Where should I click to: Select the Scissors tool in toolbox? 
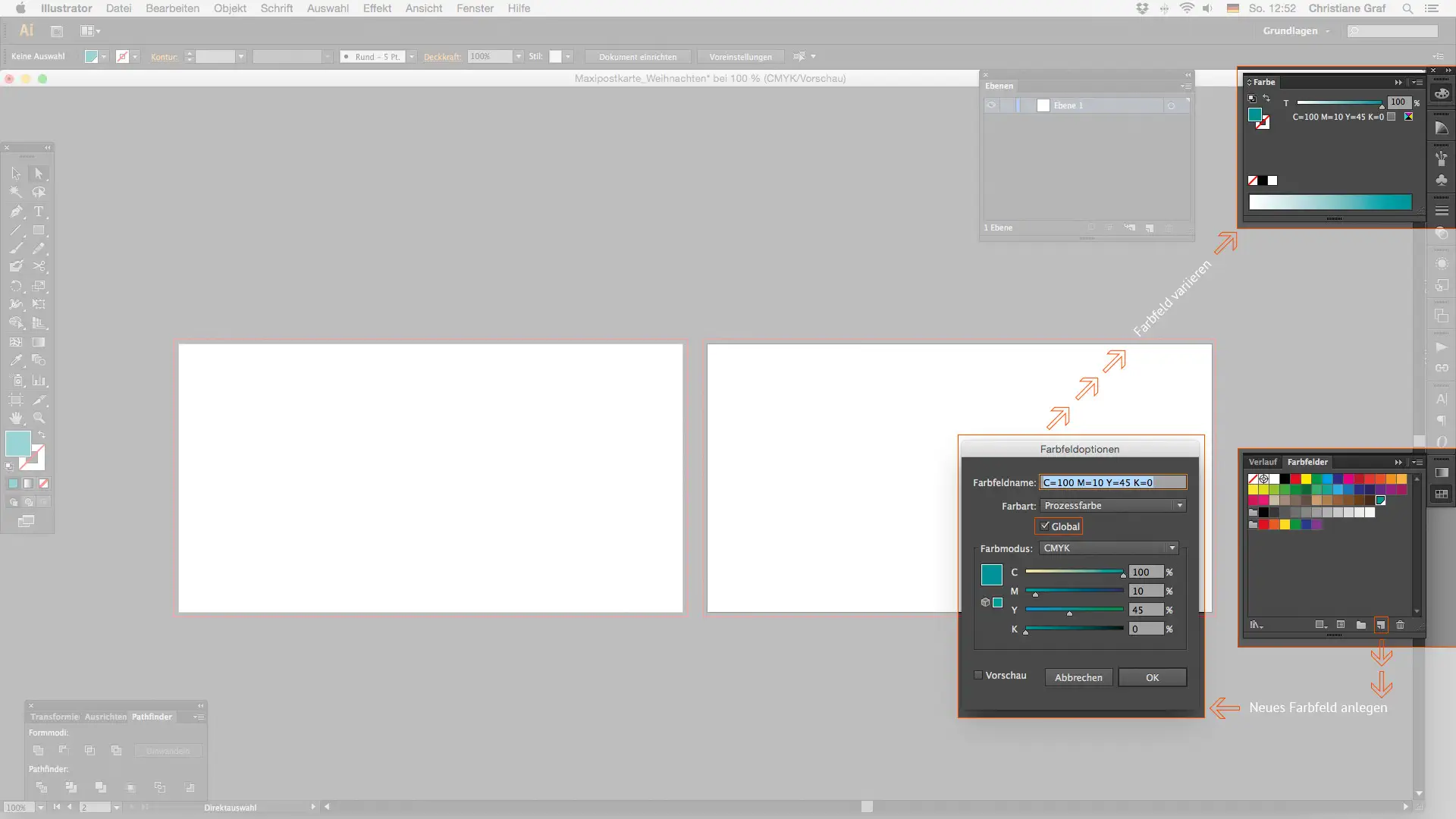tap(39, 267)
